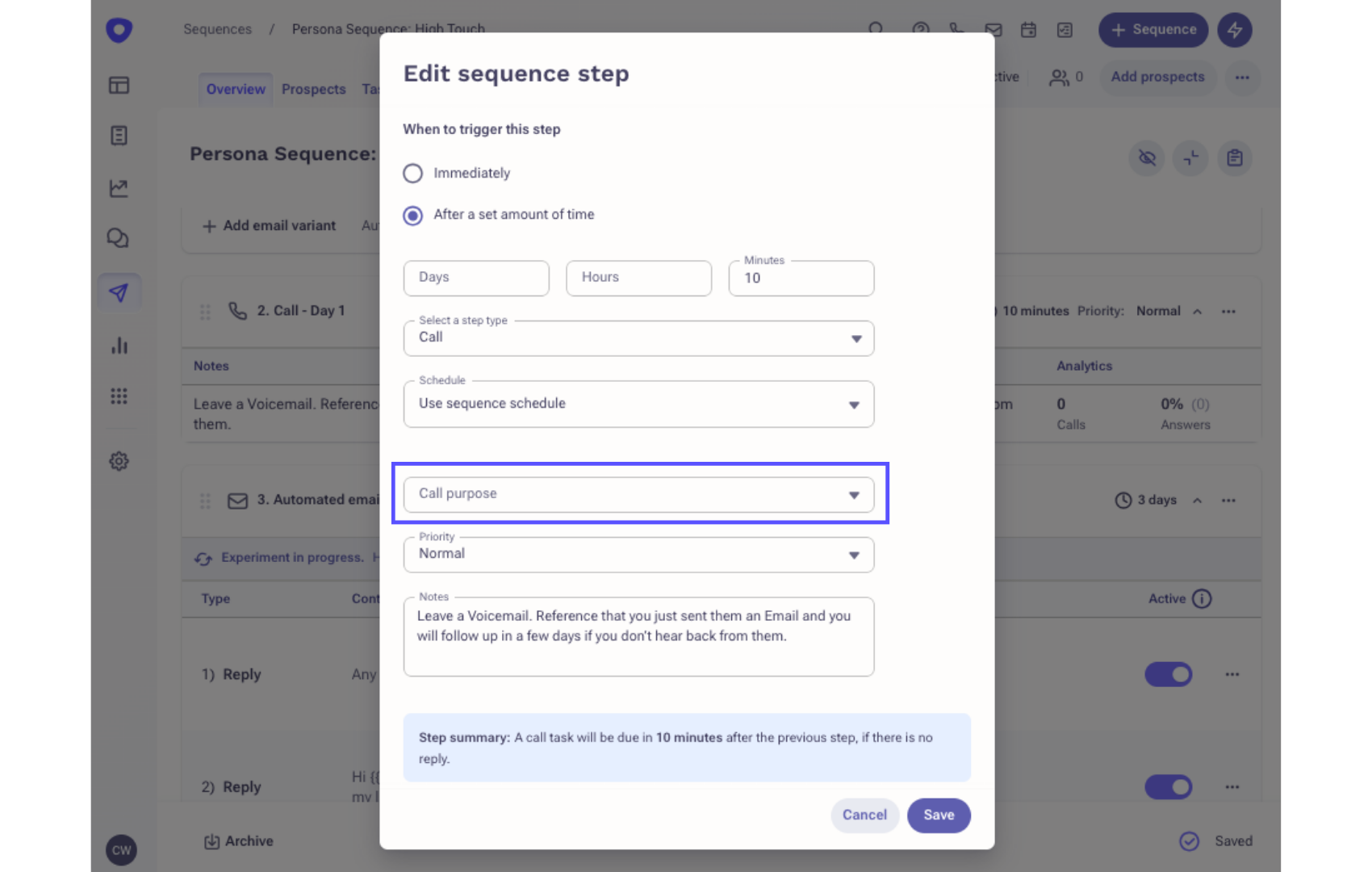This screenshot has height=872, width=1372.
Task: Click the apps grid icon in sidebar
Action: 119,396
